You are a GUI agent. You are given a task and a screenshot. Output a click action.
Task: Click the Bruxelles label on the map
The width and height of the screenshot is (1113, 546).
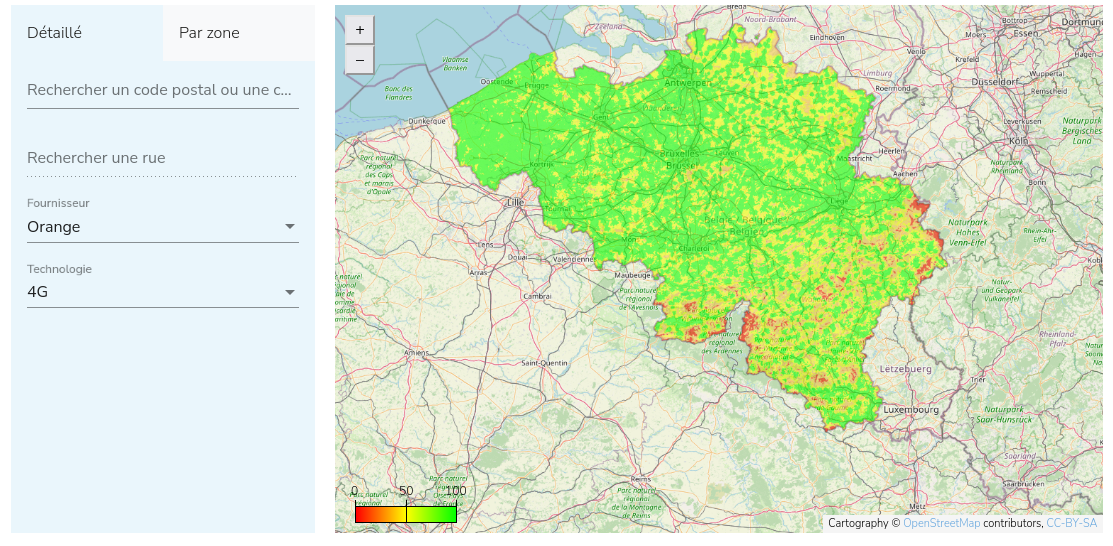pyautogui.click(x=679, y=153)
